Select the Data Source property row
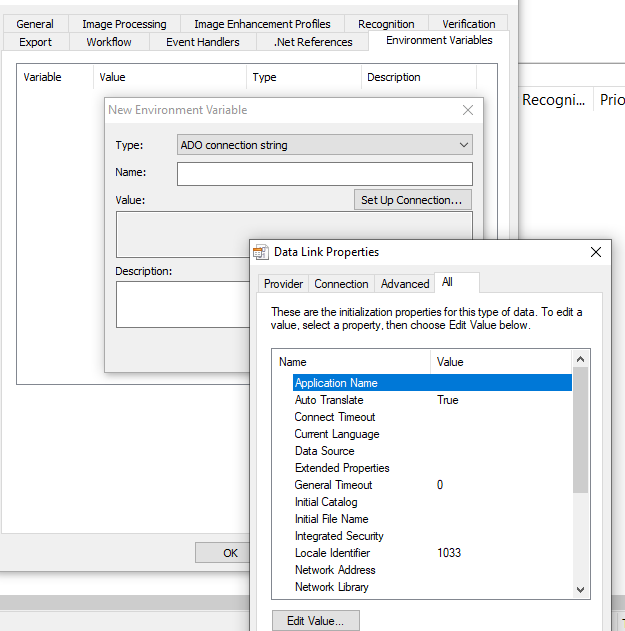This screenshot has height=631, width=625. (432, 451)
